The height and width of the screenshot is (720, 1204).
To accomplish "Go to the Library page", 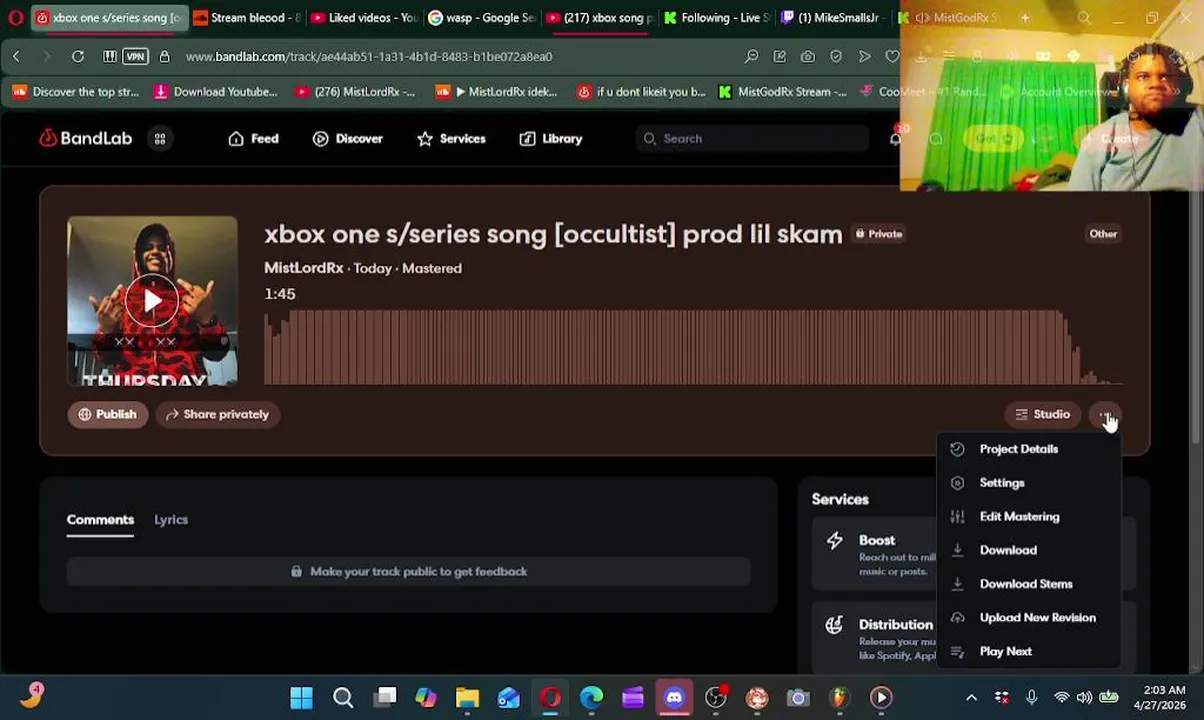I will pos(551,139).
